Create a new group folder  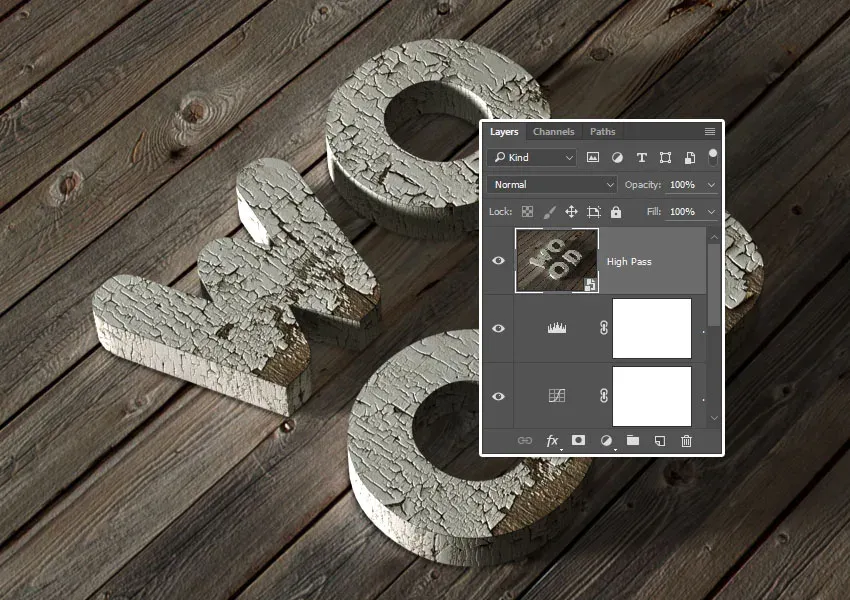[633, 440]
